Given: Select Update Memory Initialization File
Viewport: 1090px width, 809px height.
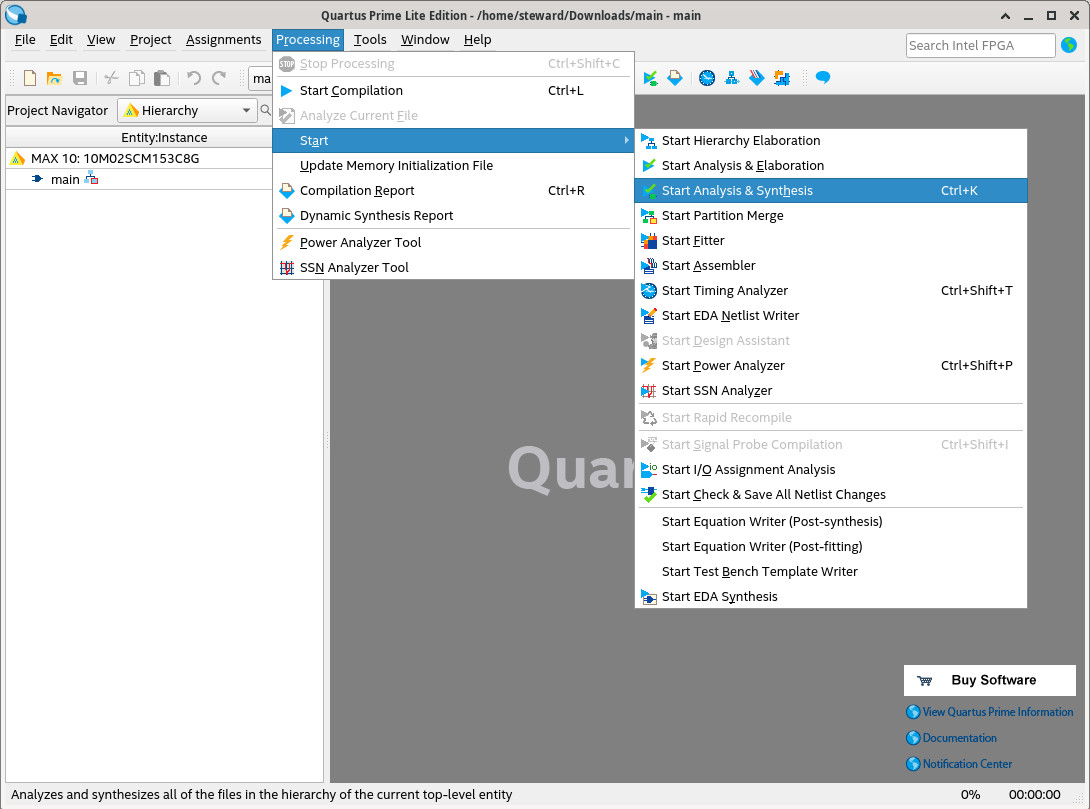Looking at the screenshot, I should pyautogui.click(x=453, y=165).
